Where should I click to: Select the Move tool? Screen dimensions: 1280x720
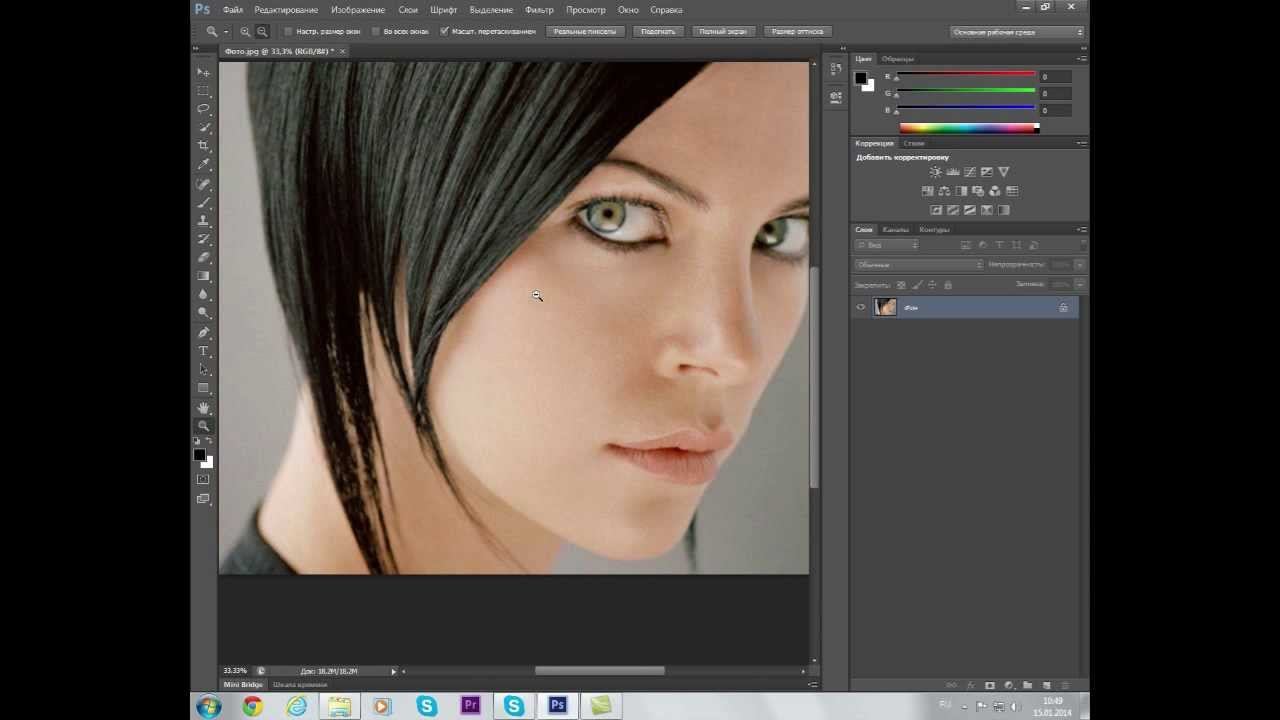pos(204,73)
